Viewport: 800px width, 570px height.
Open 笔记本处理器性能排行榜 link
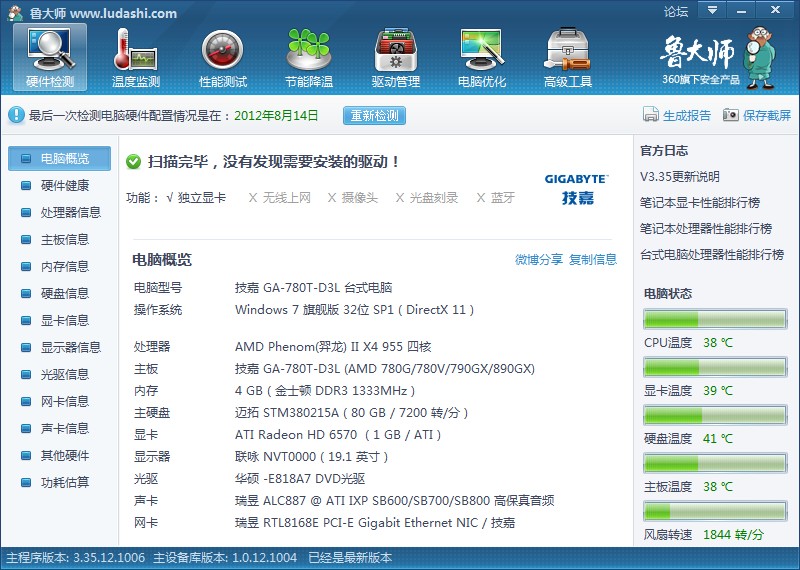click(x=706, y=229)
